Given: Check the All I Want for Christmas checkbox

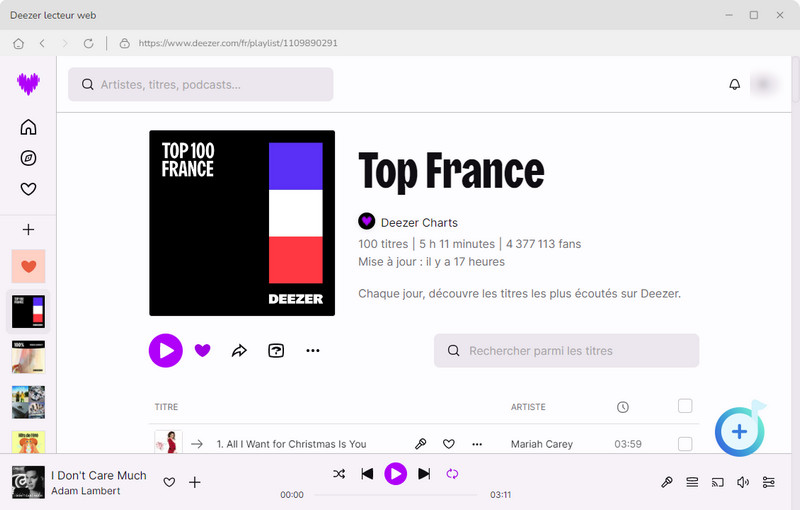Looking at the screenshot, I should tap(685, 444).
